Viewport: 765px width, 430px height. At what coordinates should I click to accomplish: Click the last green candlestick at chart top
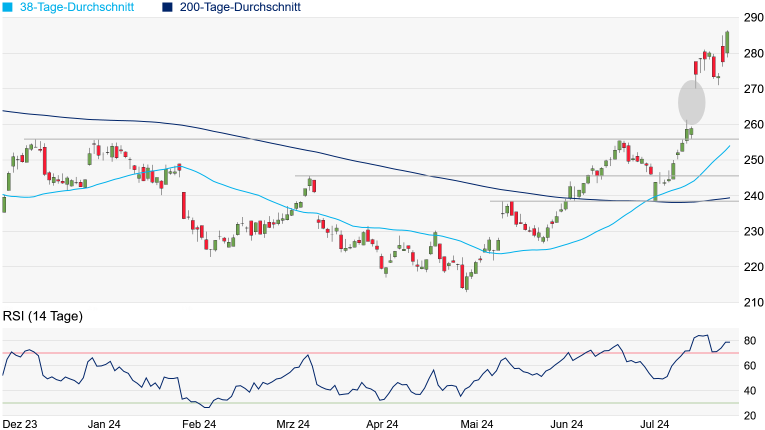[x=727, y=41]
